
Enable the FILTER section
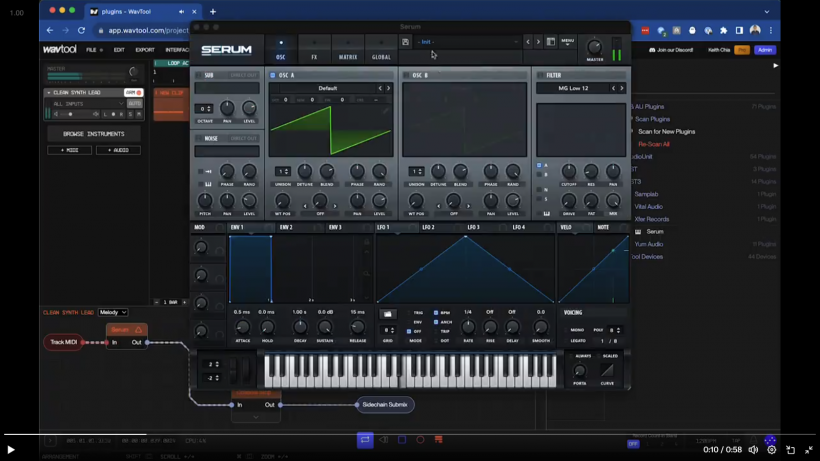[540, 75]
